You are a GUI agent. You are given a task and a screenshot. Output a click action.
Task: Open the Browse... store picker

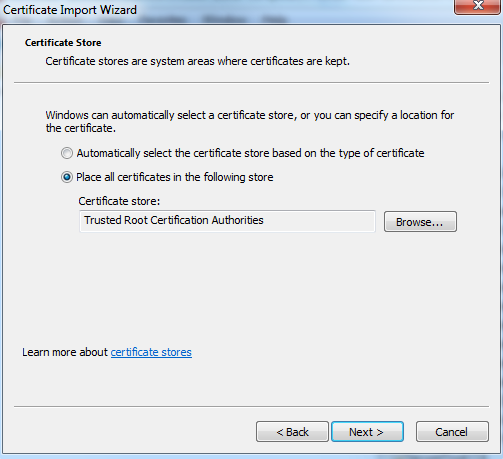(420, 221)
